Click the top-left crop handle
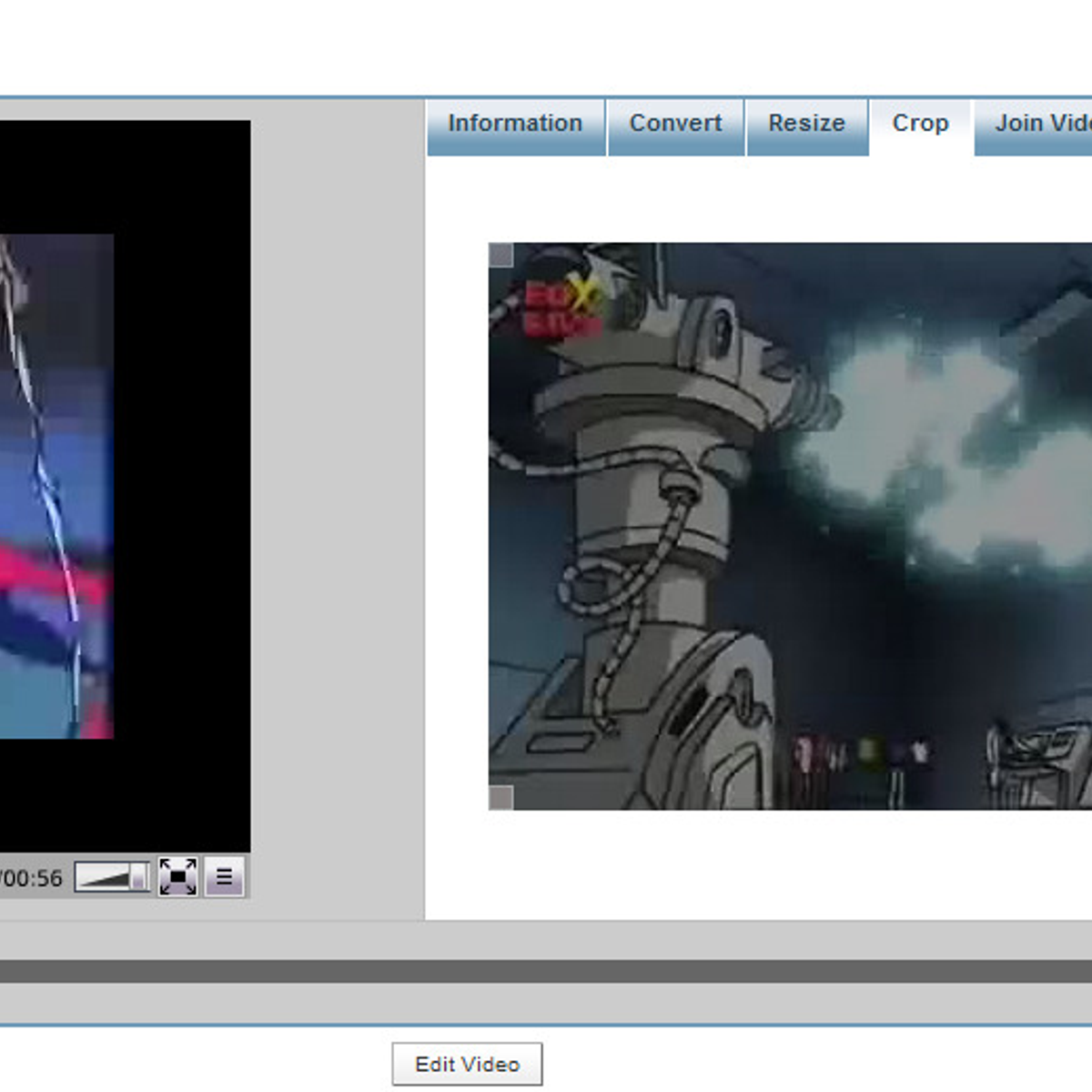Image resolution: width=1092 pixels, height=1092 pixels. tap(500, 255)
